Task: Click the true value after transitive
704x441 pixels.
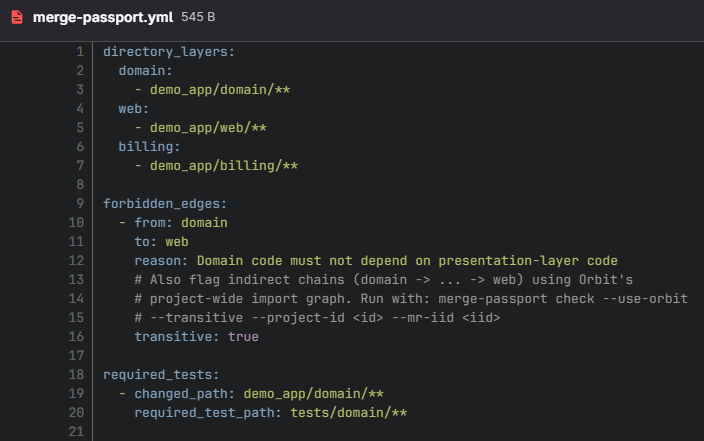Action: pos(243,337)
